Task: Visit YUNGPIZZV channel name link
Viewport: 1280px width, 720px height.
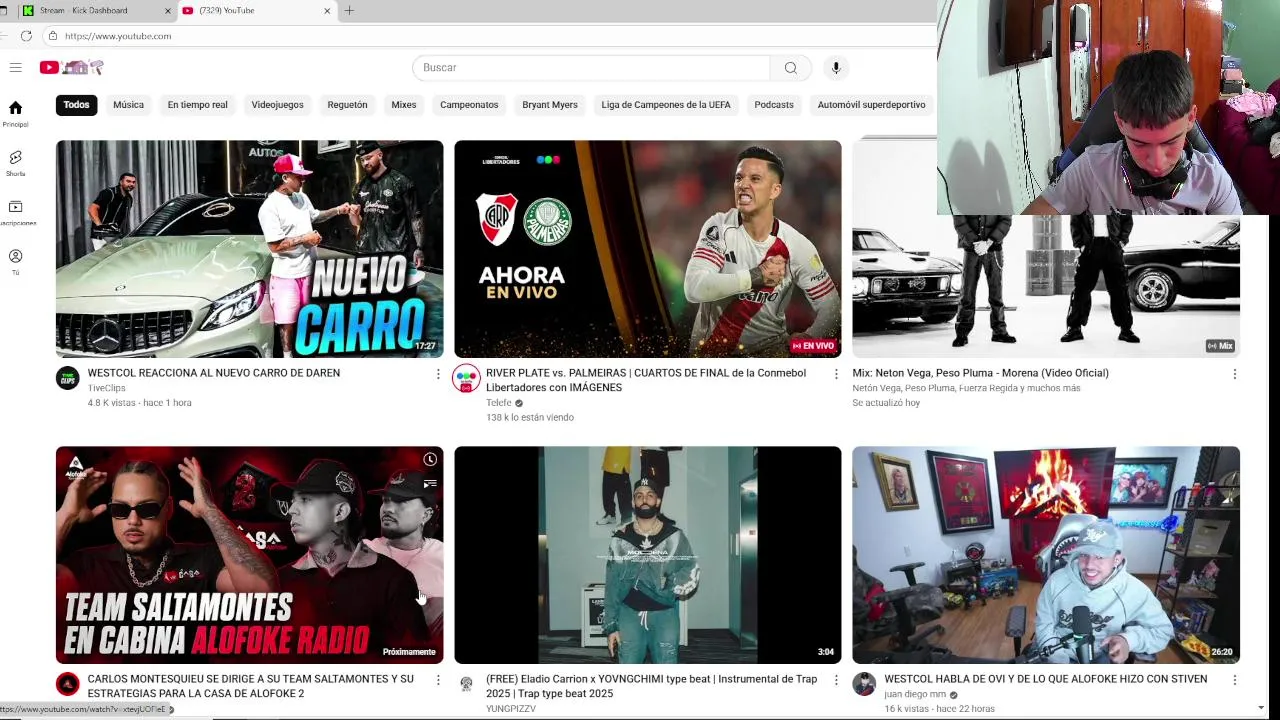Action: pos(511,709)
